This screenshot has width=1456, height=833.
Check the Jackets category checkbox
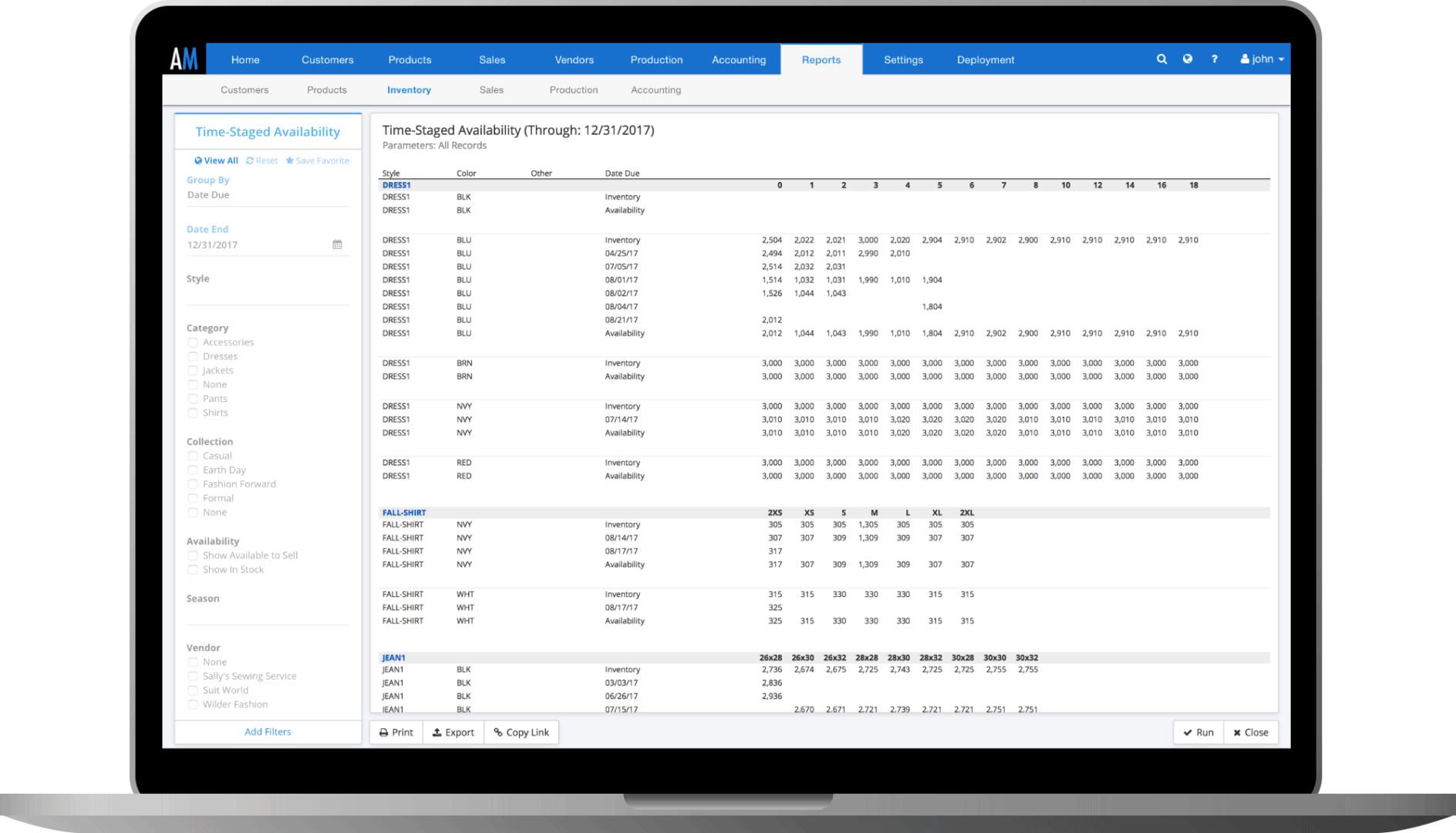pos(193,370)
